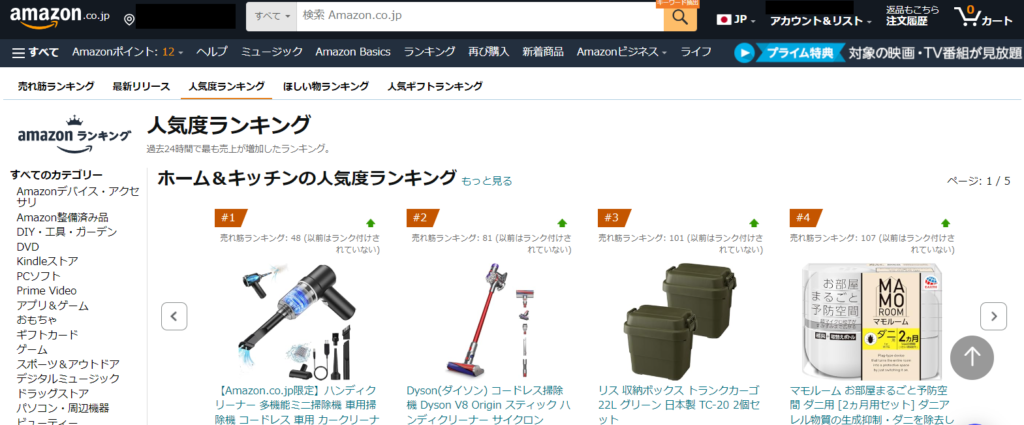This screenshot has height=425, width=1024.
Task: Click the scroll-to-top arrow circle
Action: (972, 357)
